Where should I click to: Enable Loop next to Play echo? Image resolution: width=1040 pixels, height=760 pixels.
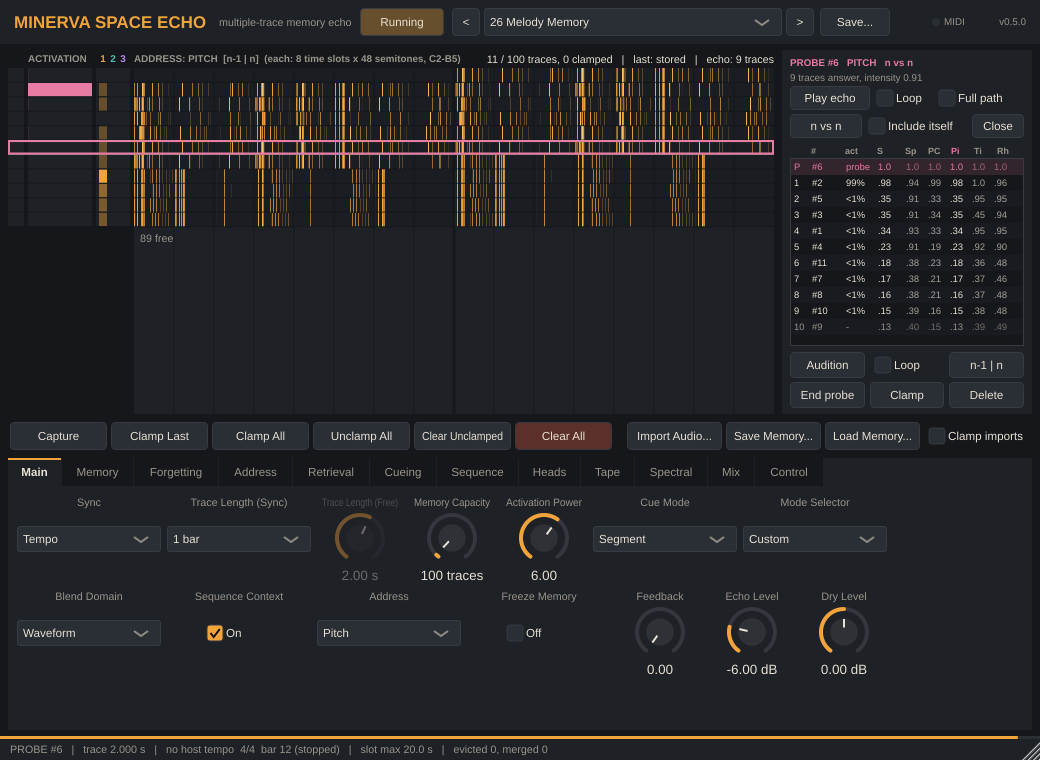885,98
